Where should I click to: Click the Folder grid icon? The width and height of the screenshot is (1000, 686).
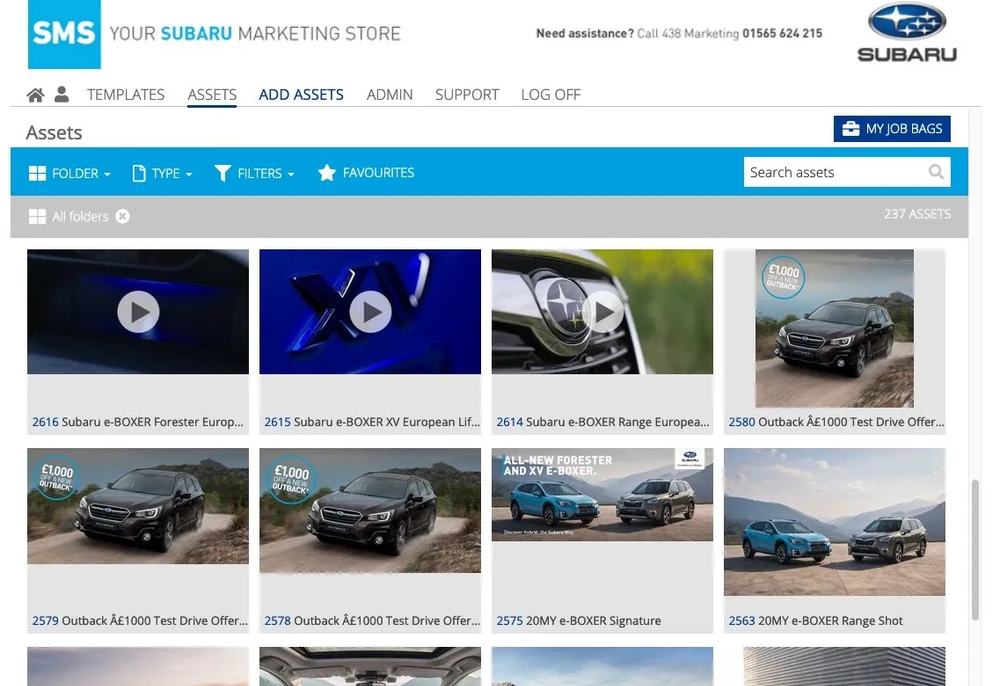[x=37, y=173]
